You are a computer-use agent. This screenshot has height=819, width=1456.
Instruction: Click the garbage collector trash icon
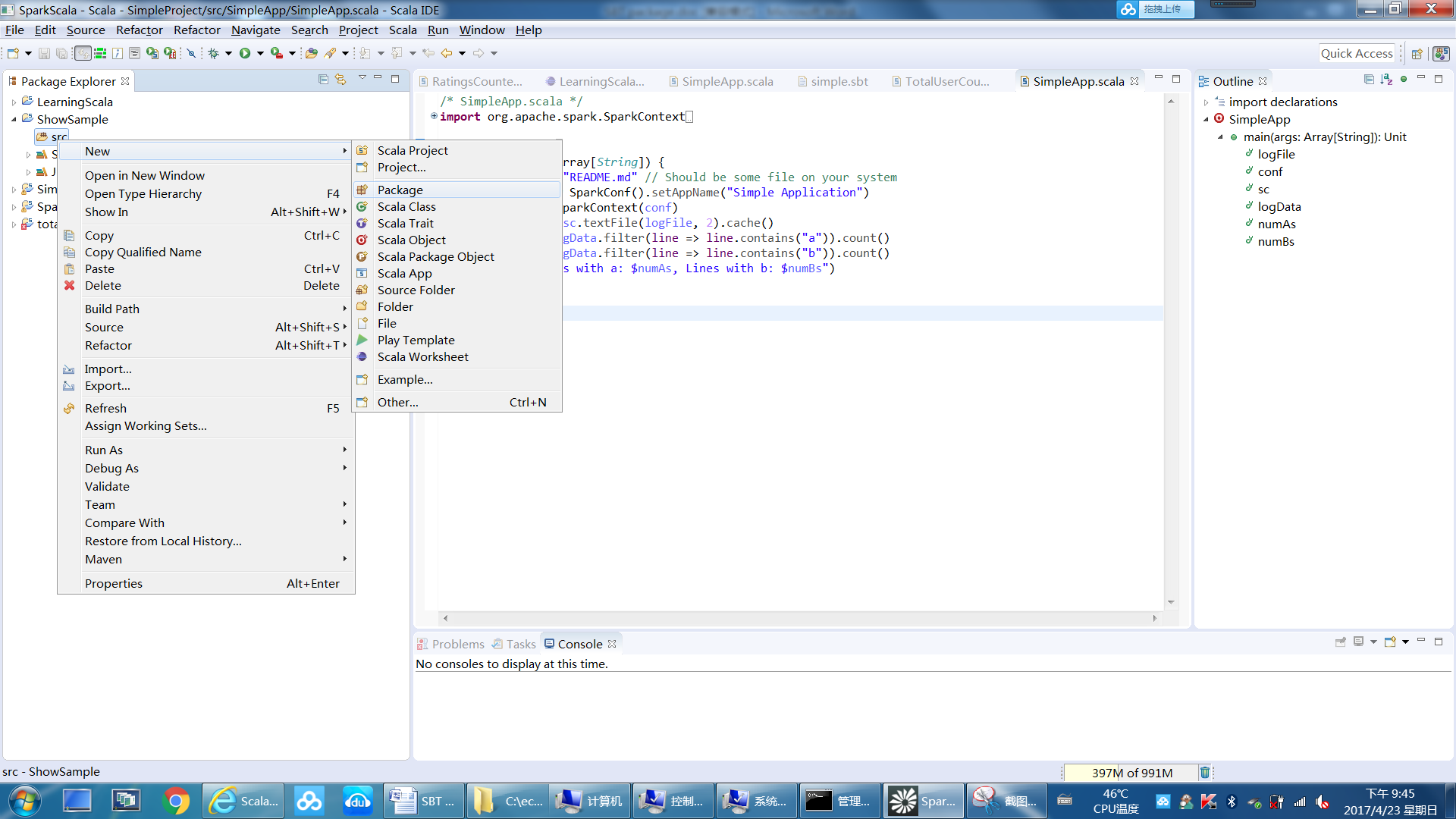coord(1204,772)
